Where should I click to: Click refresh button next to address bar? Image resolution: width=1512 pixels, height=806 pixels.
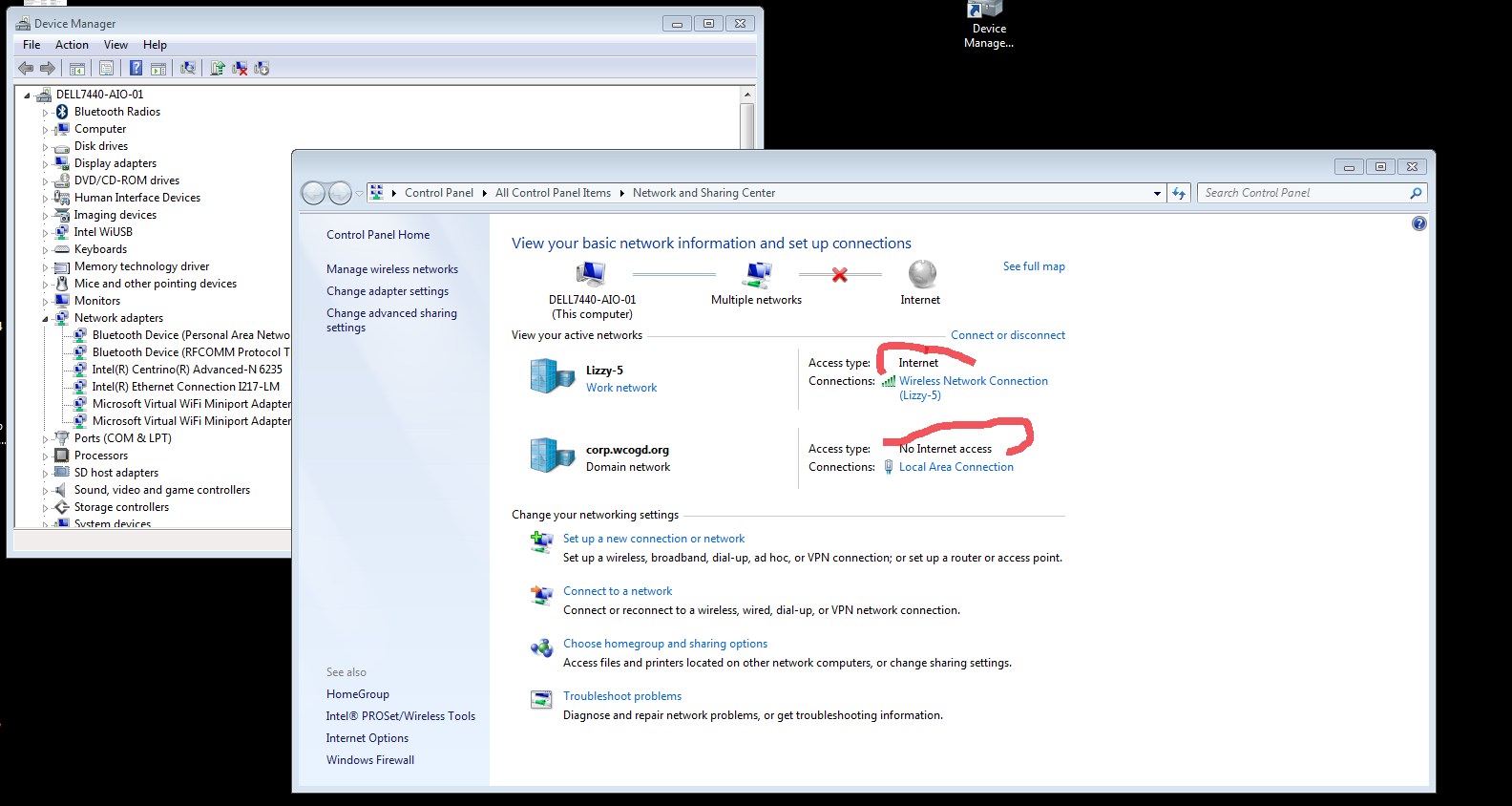coord(1179,193)
